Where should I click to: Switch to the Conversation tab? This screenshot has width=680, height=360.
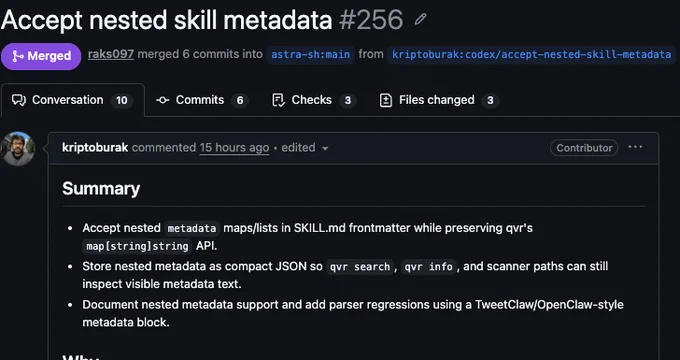click(x=72, y=100)
